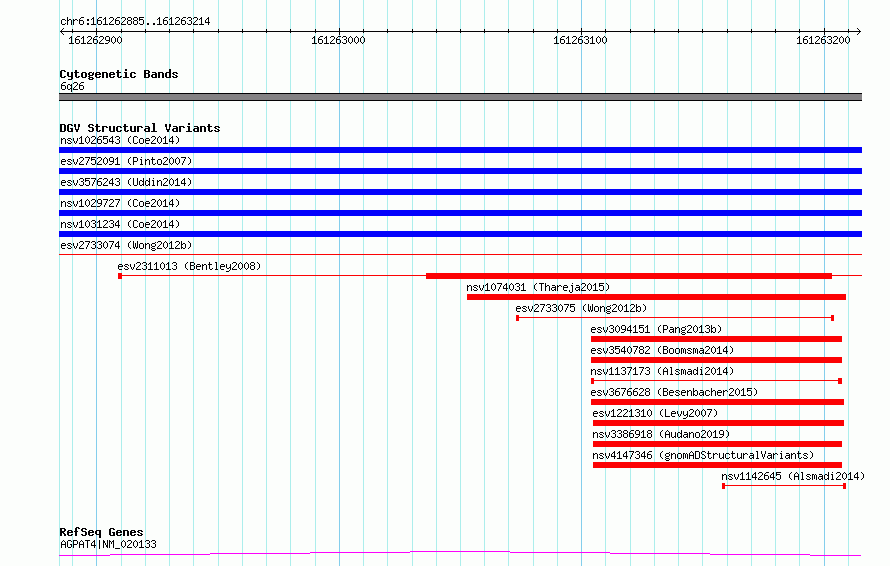Click ruler position 161262900

click(95, 40)
